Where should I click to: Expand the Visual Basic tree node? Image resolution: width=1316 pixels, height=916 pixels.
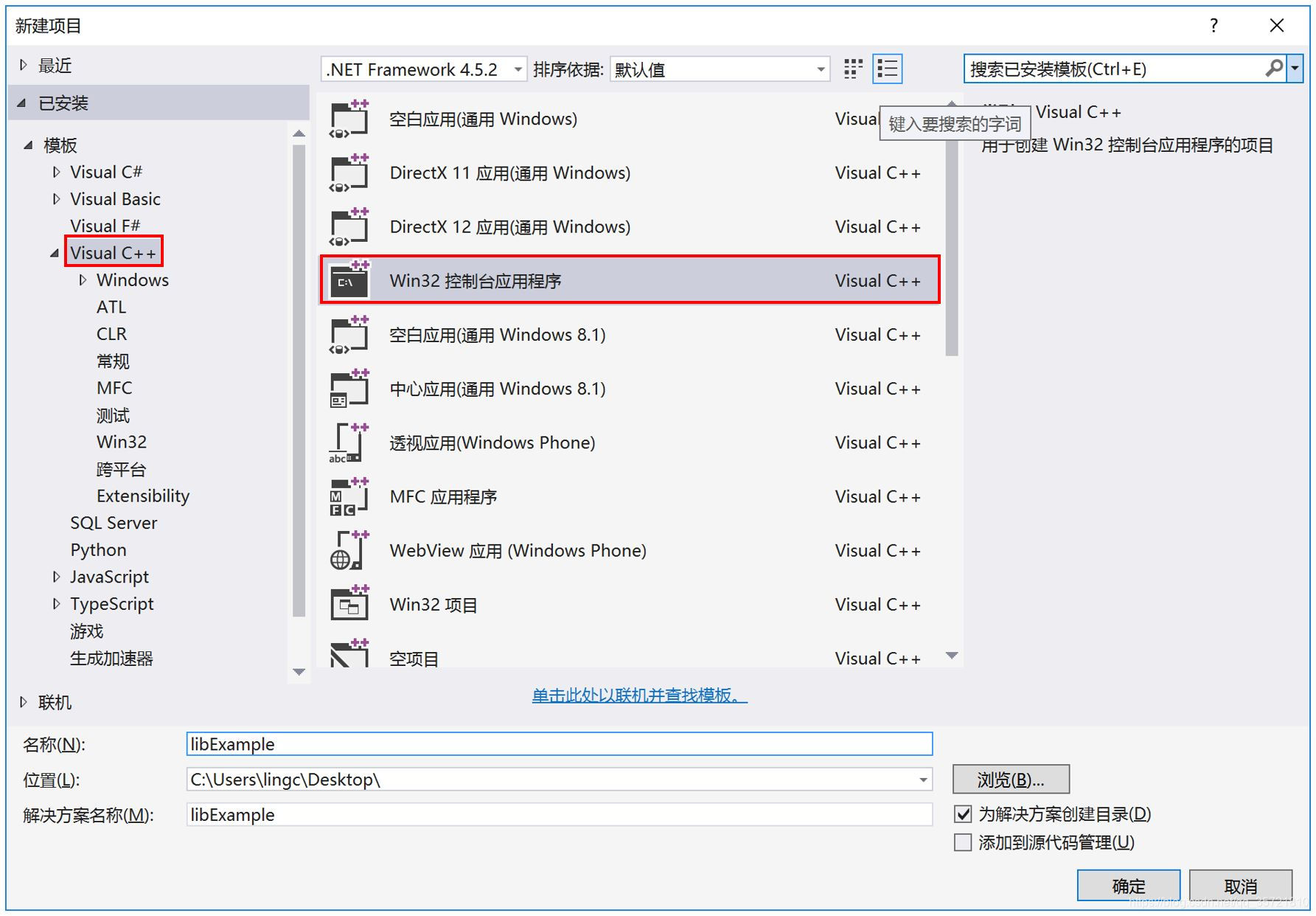pos(57,199)
